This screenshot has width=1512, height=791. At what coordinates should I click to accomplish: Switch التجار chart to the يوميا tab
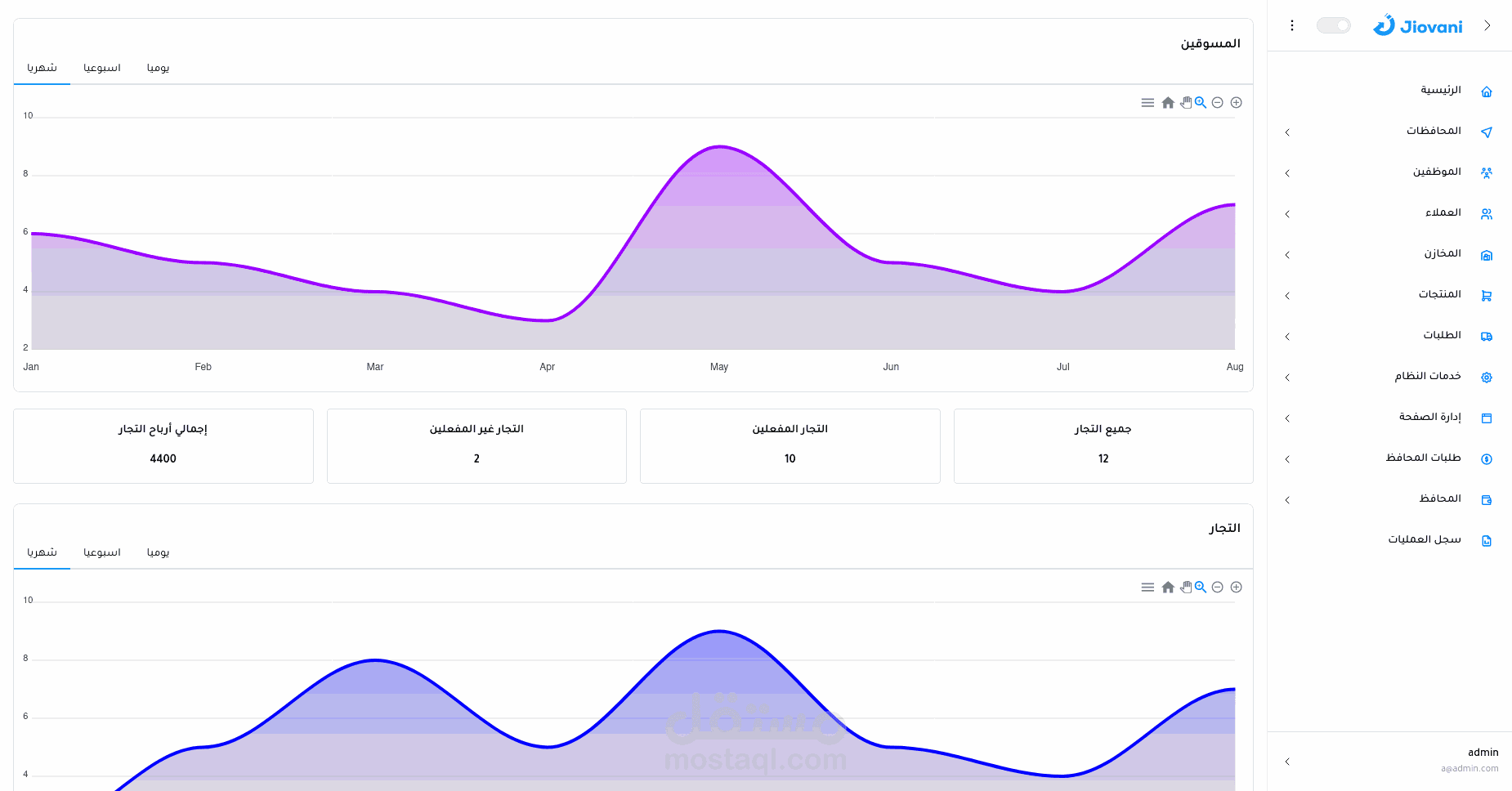coord(158,552)
